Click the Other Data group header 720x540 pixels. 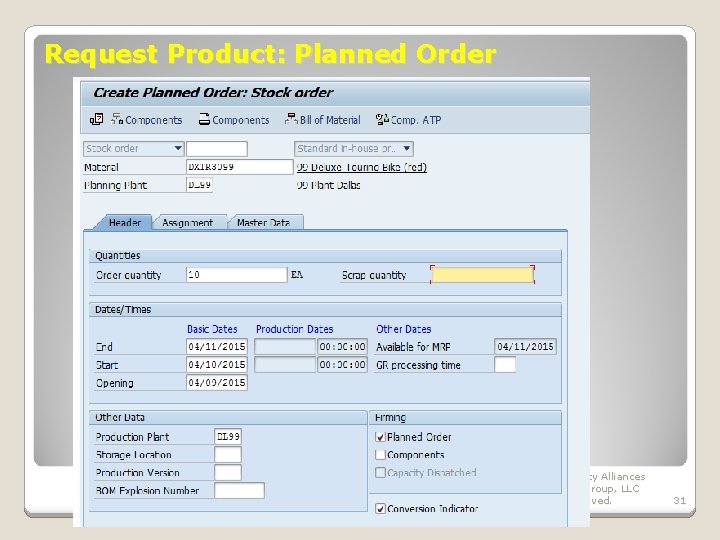coord(228,417)
